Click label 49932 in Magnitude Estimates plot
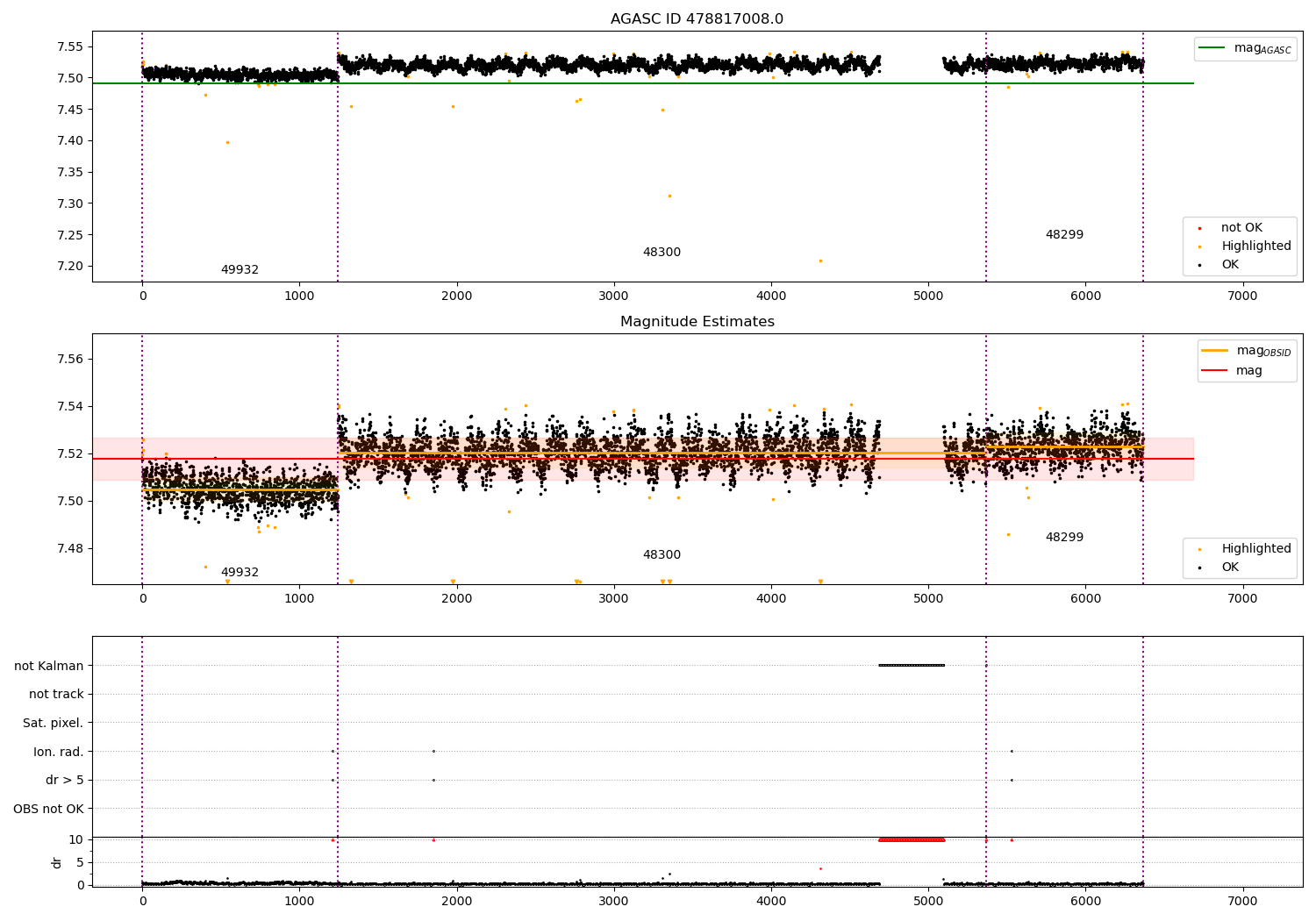This screenshot has height=921, width=1316. (x=240, y=573)
